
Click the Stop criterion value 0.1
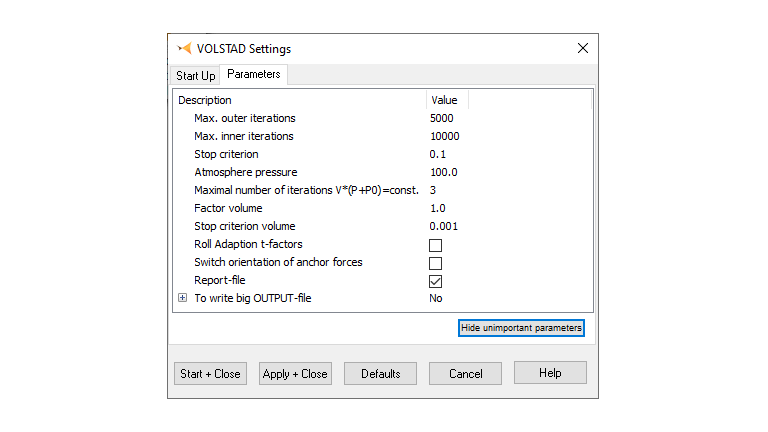[x=438, y=154]
